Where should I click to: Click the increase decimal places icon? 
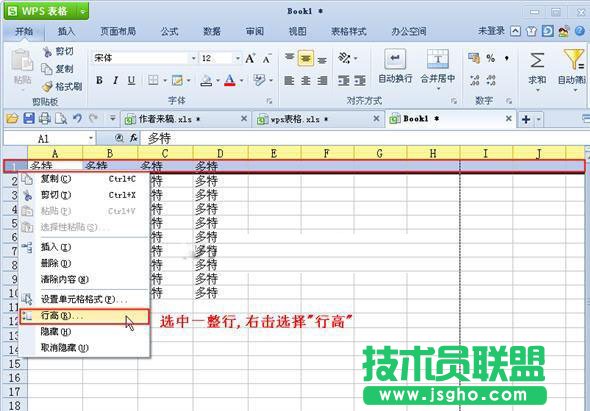point(474,80)
